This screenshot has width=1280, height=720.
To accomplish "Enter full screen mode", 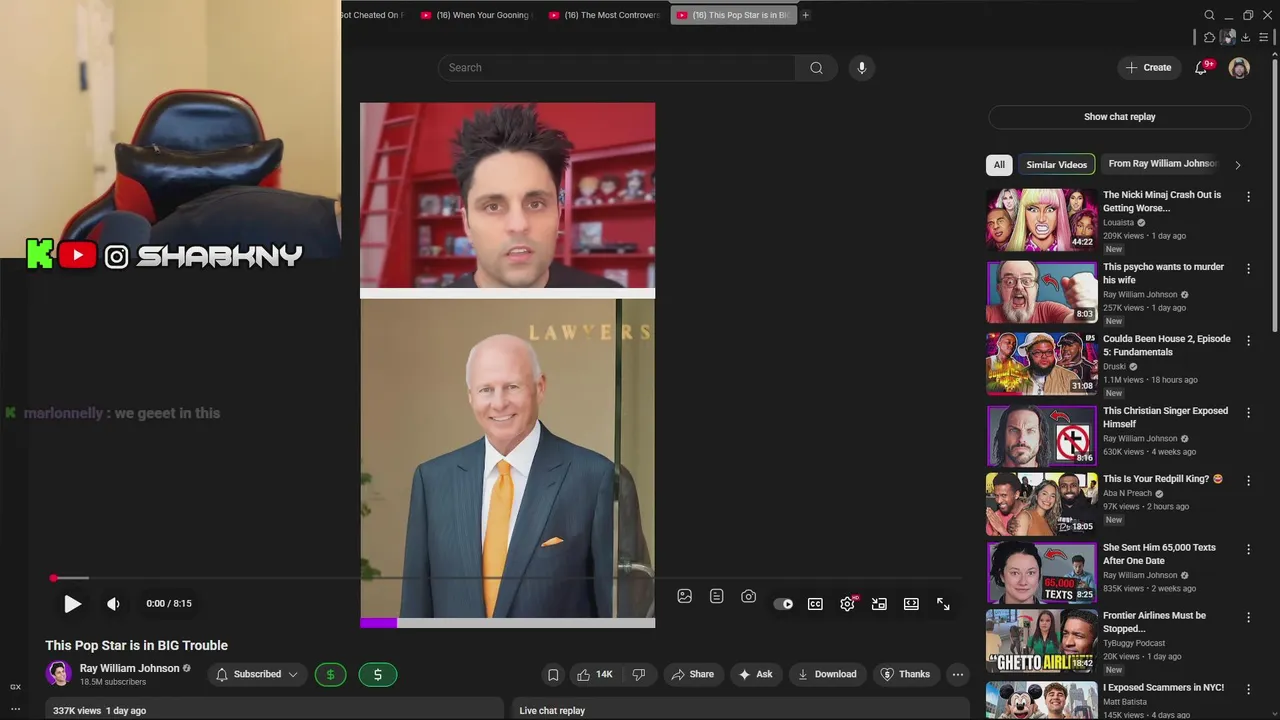I will tap(943, 604).
